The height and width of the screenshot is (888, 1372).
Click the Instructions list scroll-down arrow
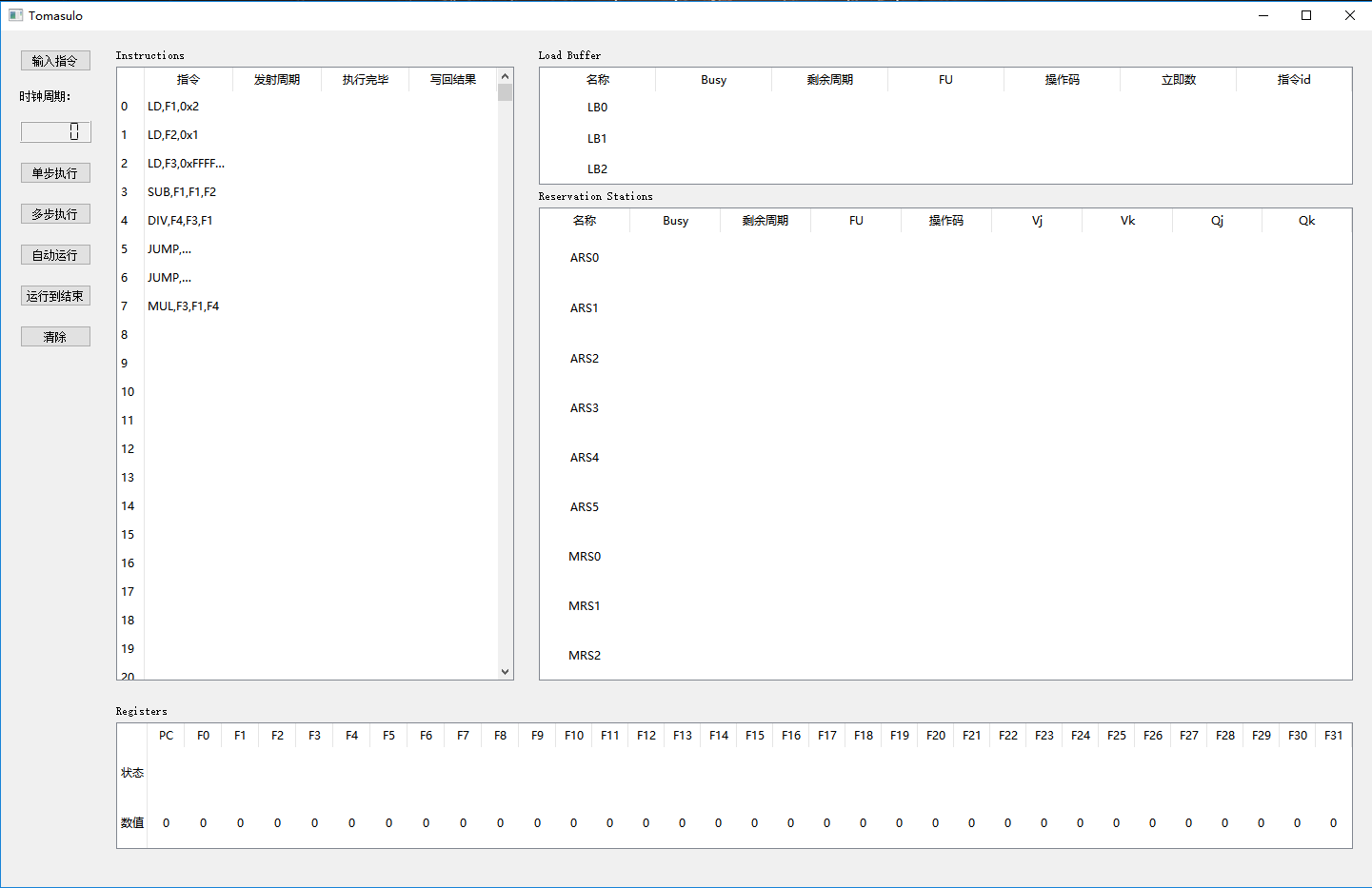click(505, 672)
